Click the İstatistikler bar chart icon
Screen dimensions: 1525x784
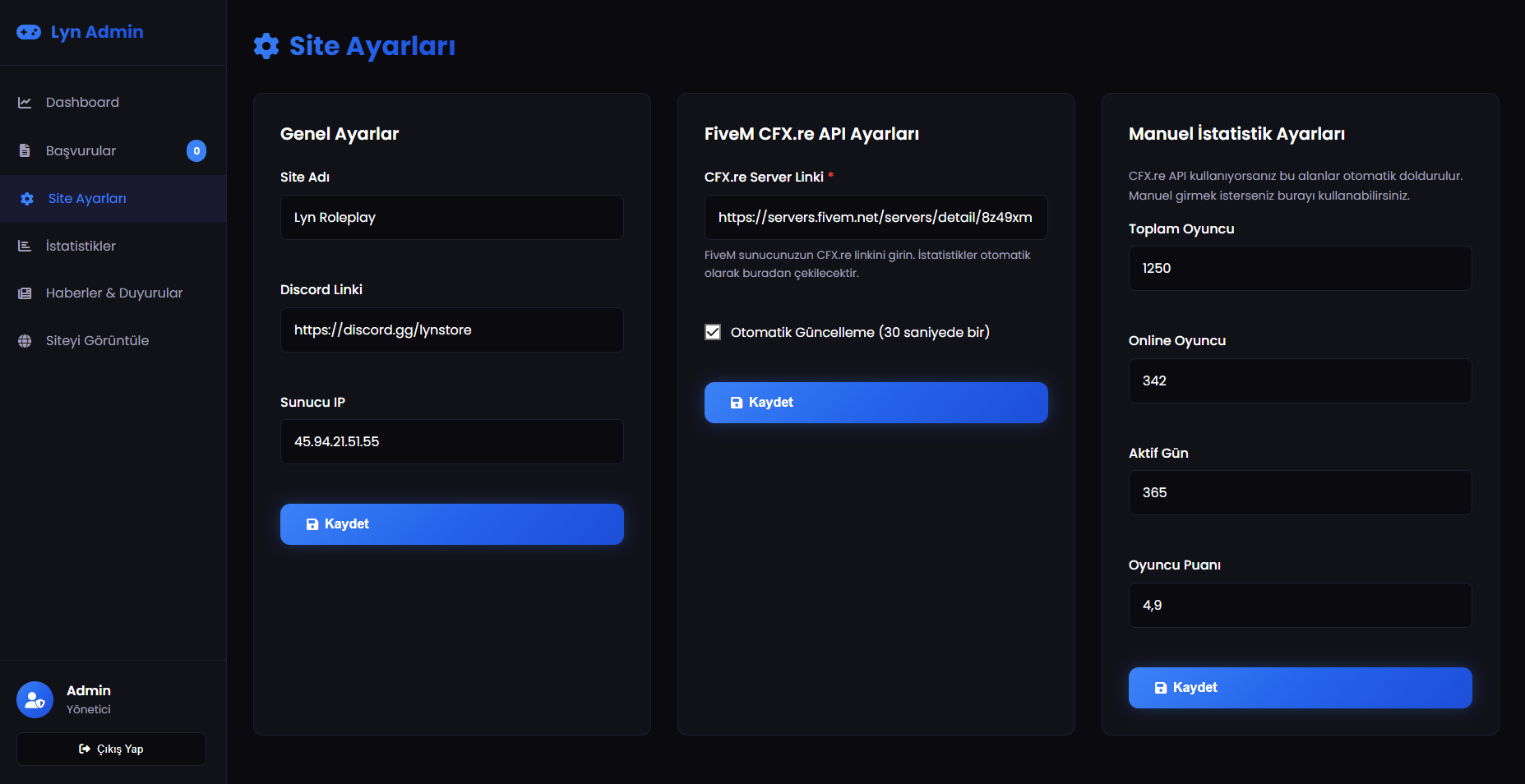[25, 246]
